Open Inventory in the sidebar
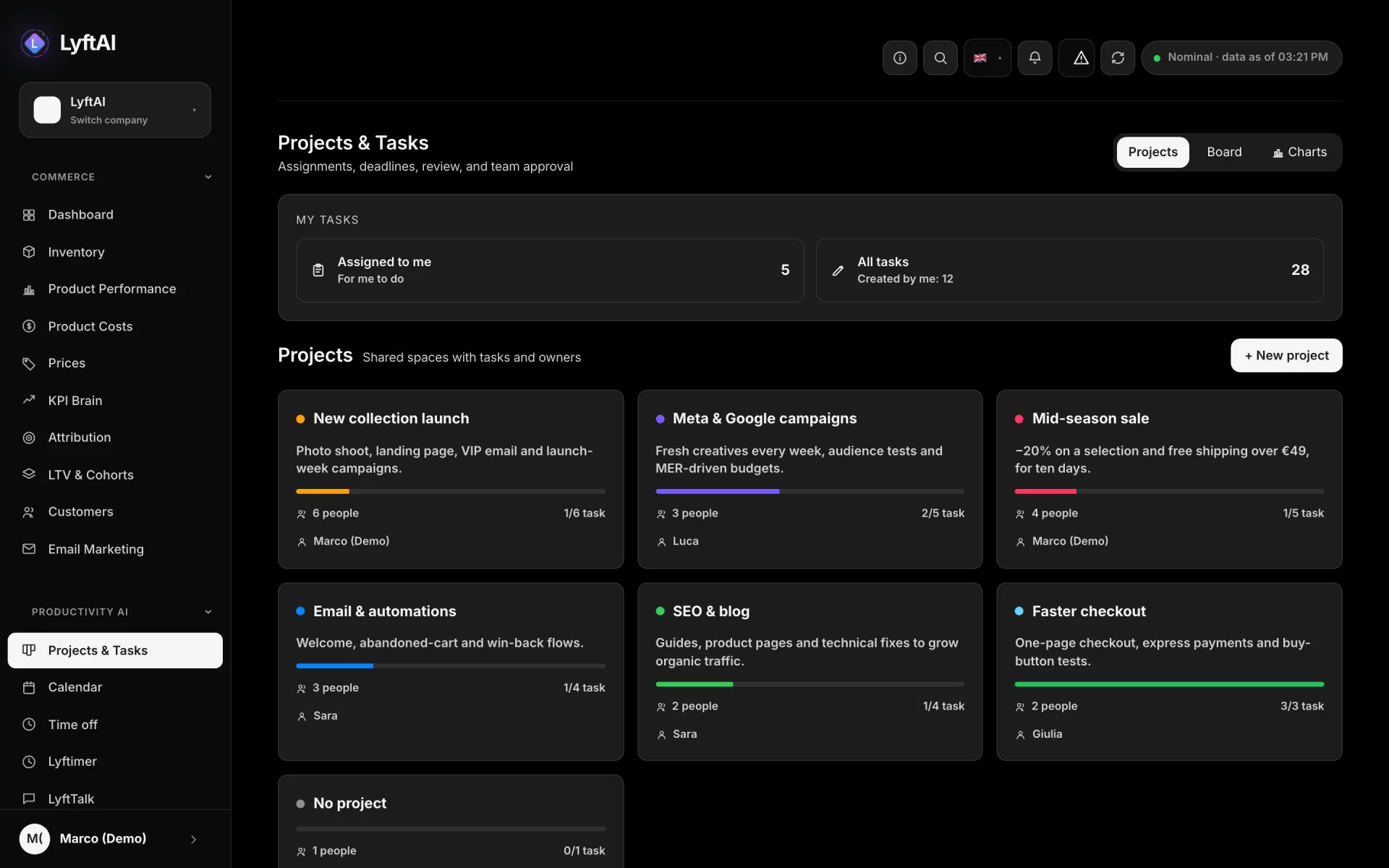Viewport: 1389px width, 868px height. coord(115,252)
